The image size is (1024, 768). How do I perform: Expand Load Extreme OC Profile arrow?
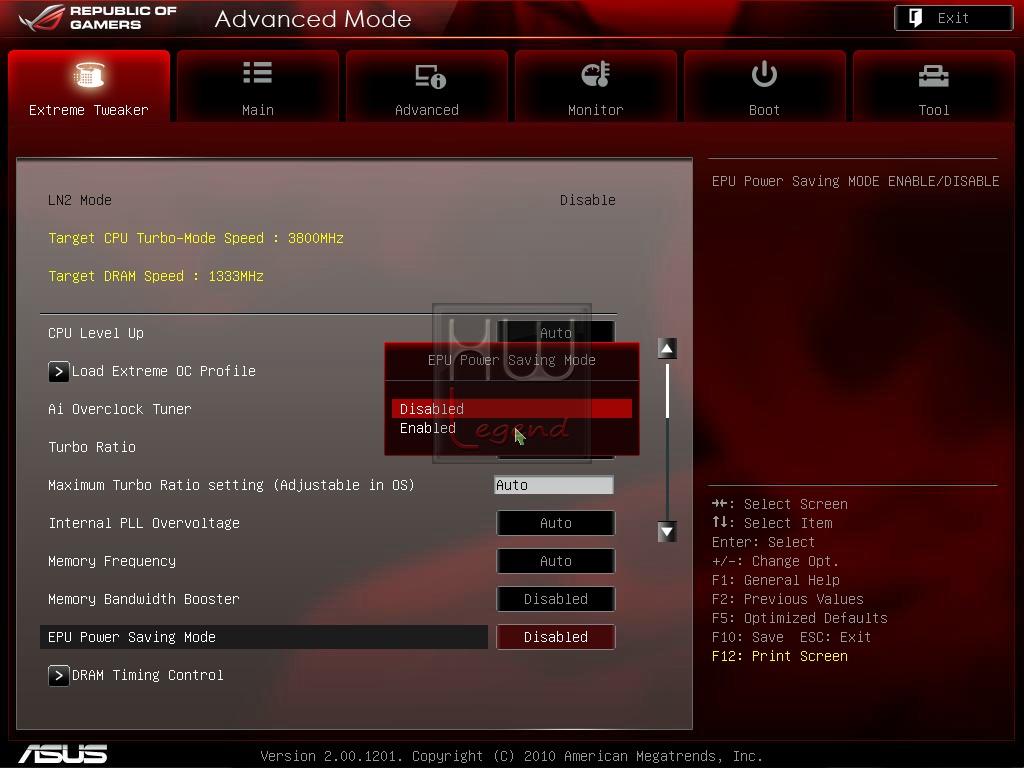(58, 372)
